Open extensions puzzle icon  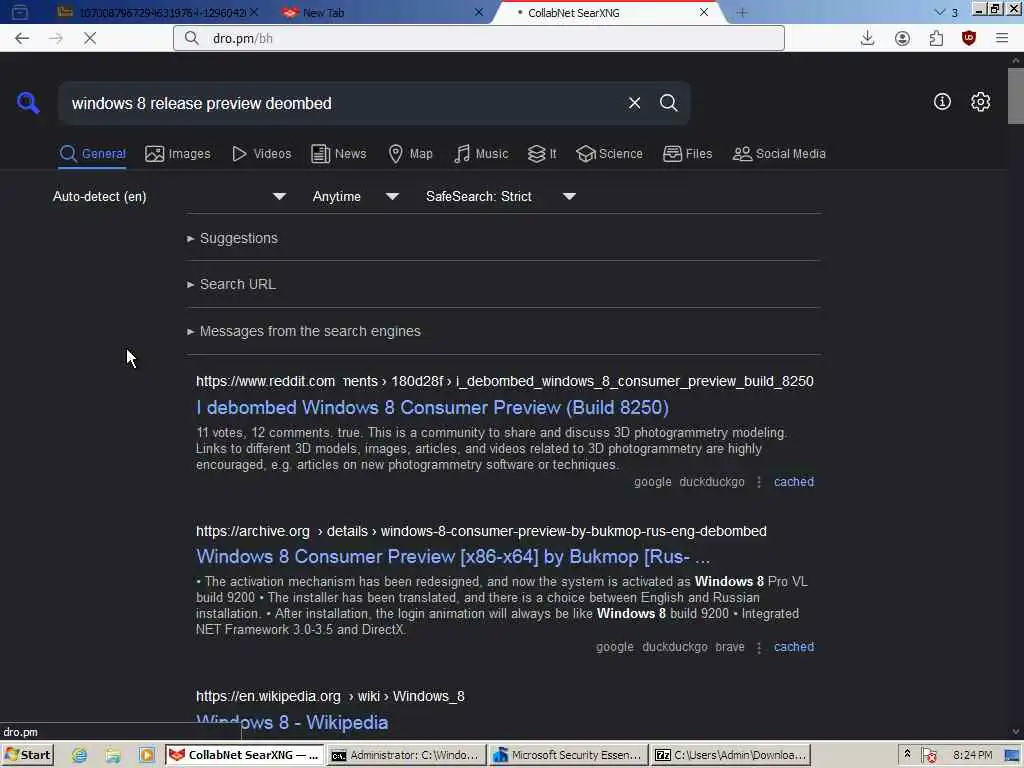(x=936, y=39)
